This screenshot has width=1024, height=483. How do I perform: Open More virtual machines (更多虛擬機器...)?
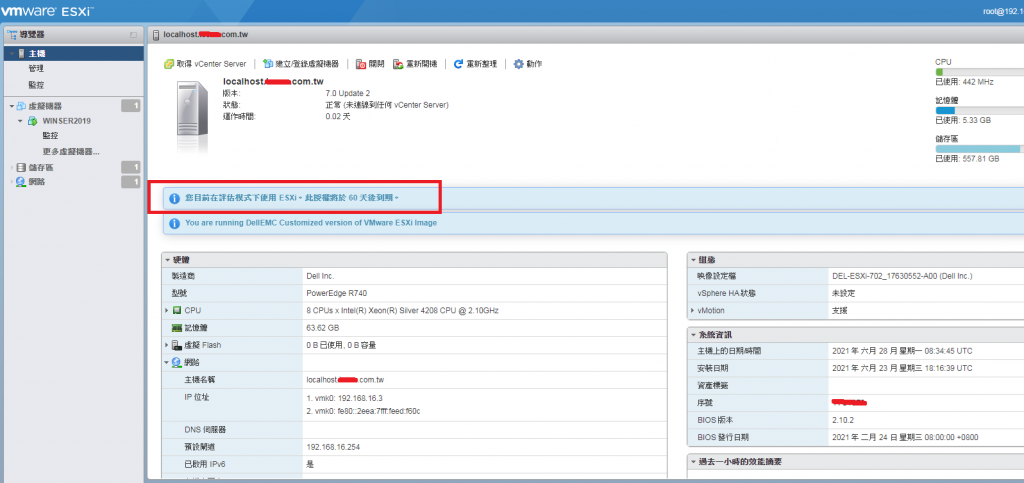71,151
